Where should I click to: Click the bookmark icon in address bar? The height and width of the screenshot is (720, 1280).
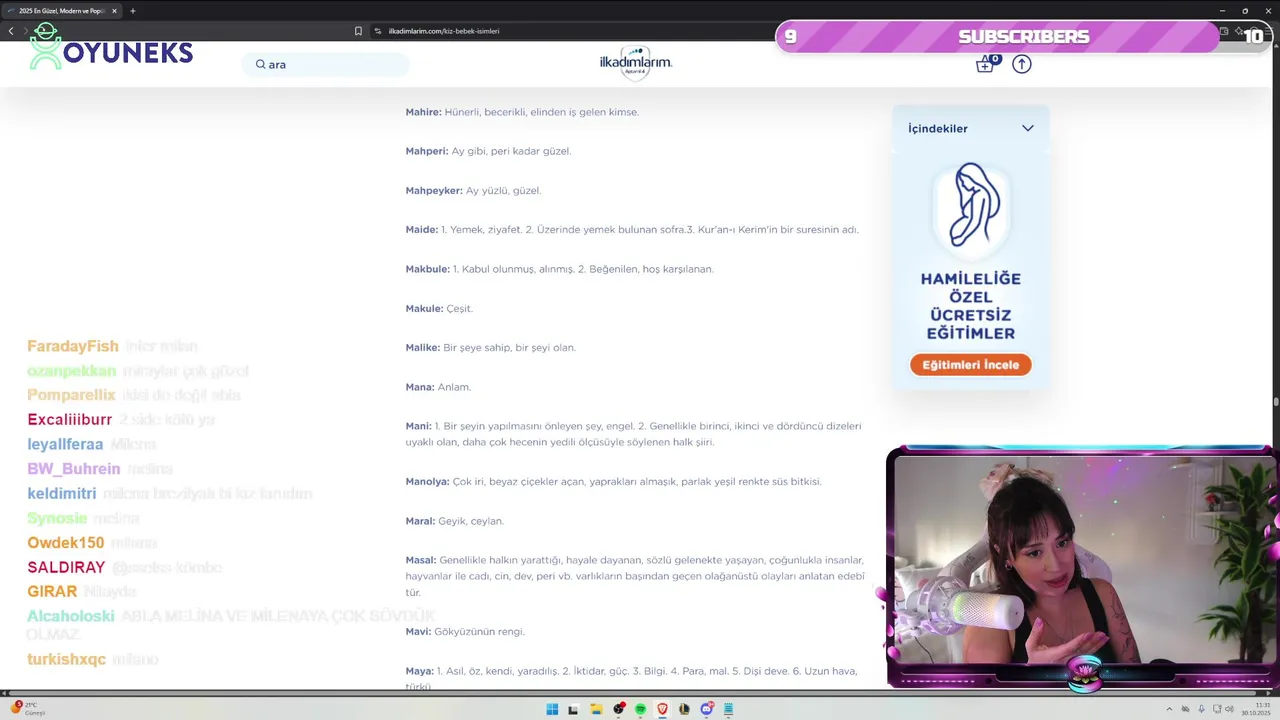[x=358, y=31]
